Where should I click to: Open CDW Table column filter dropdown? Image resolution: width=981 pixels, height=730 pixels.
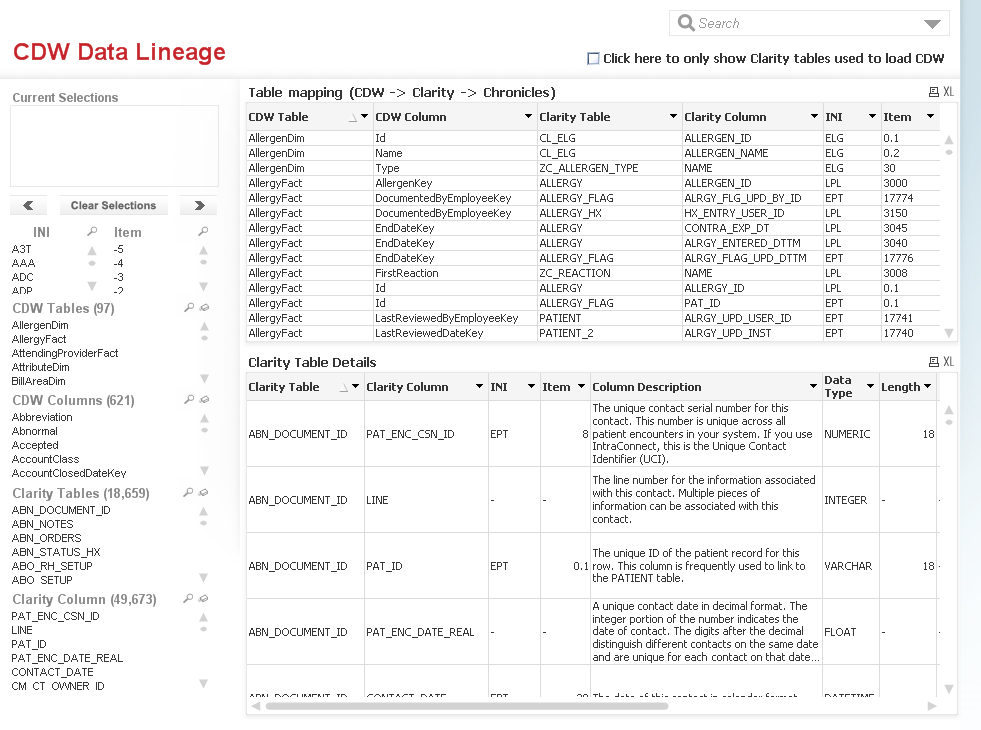click(365, 116)
